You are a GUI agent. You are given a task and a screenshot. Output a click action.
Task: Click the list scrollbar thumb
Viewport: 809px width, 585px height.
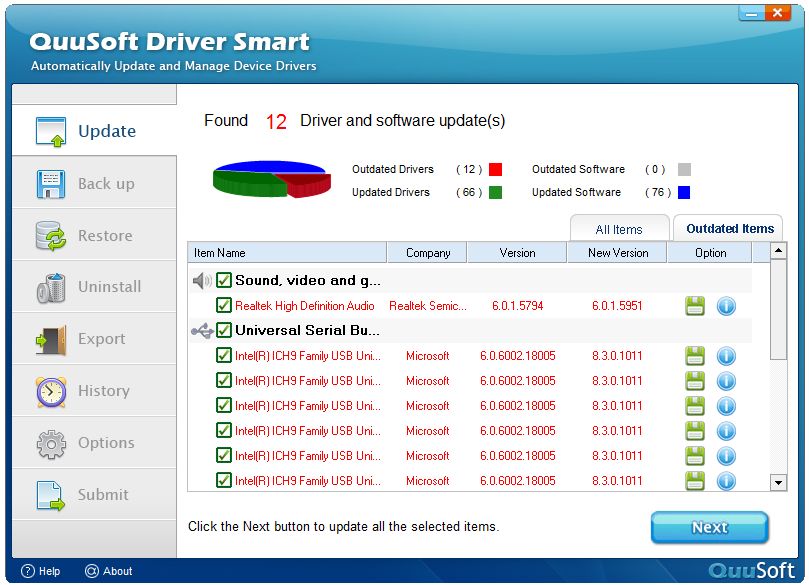coord(778,310)
